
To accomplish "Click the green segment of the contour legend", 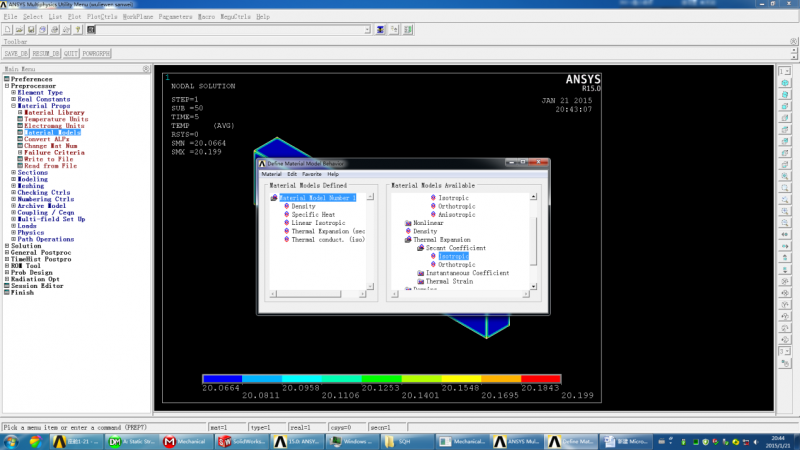I will [382, 379].
